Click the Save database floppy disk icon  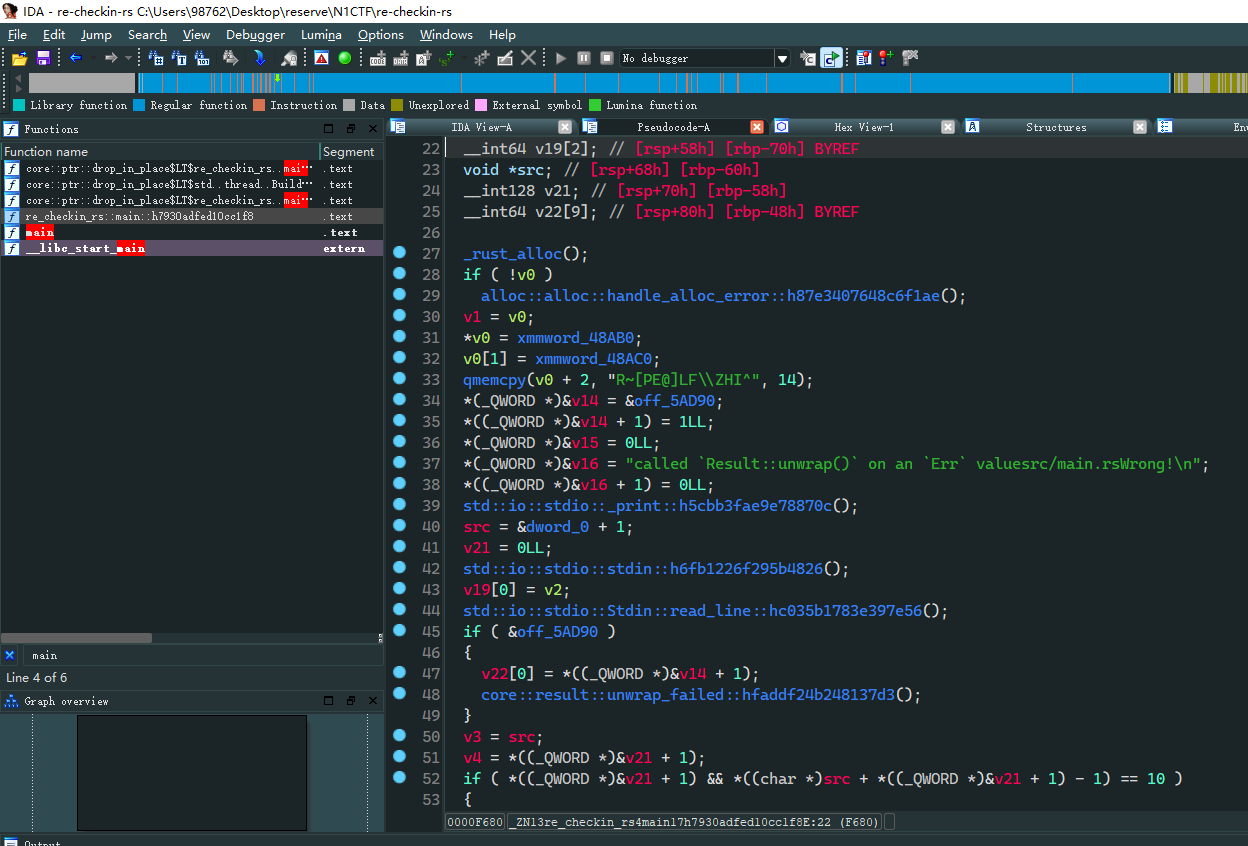43,58
